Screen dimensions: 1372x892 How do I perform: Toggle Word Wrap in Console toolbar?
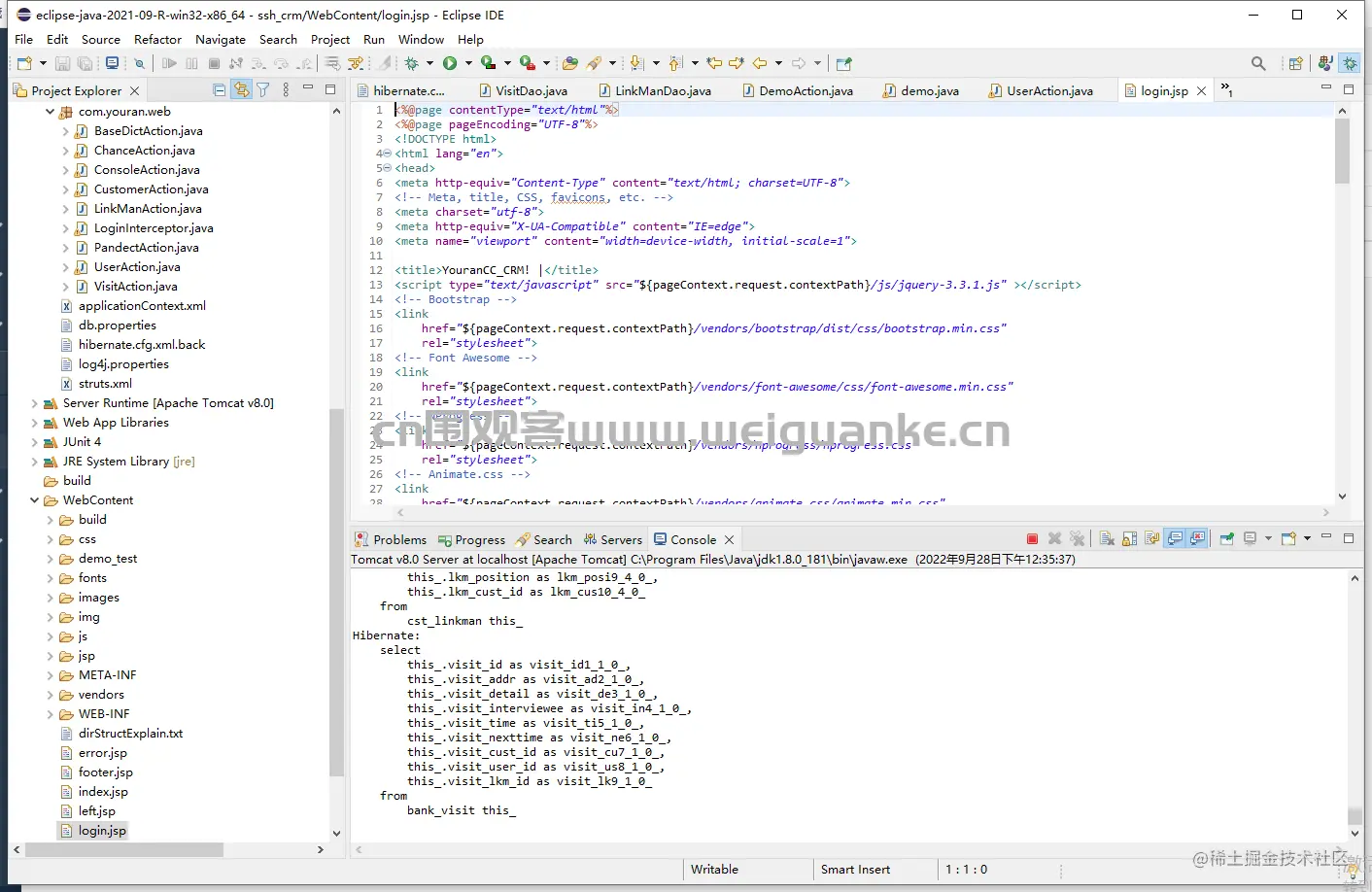[x=1152, y=538]
